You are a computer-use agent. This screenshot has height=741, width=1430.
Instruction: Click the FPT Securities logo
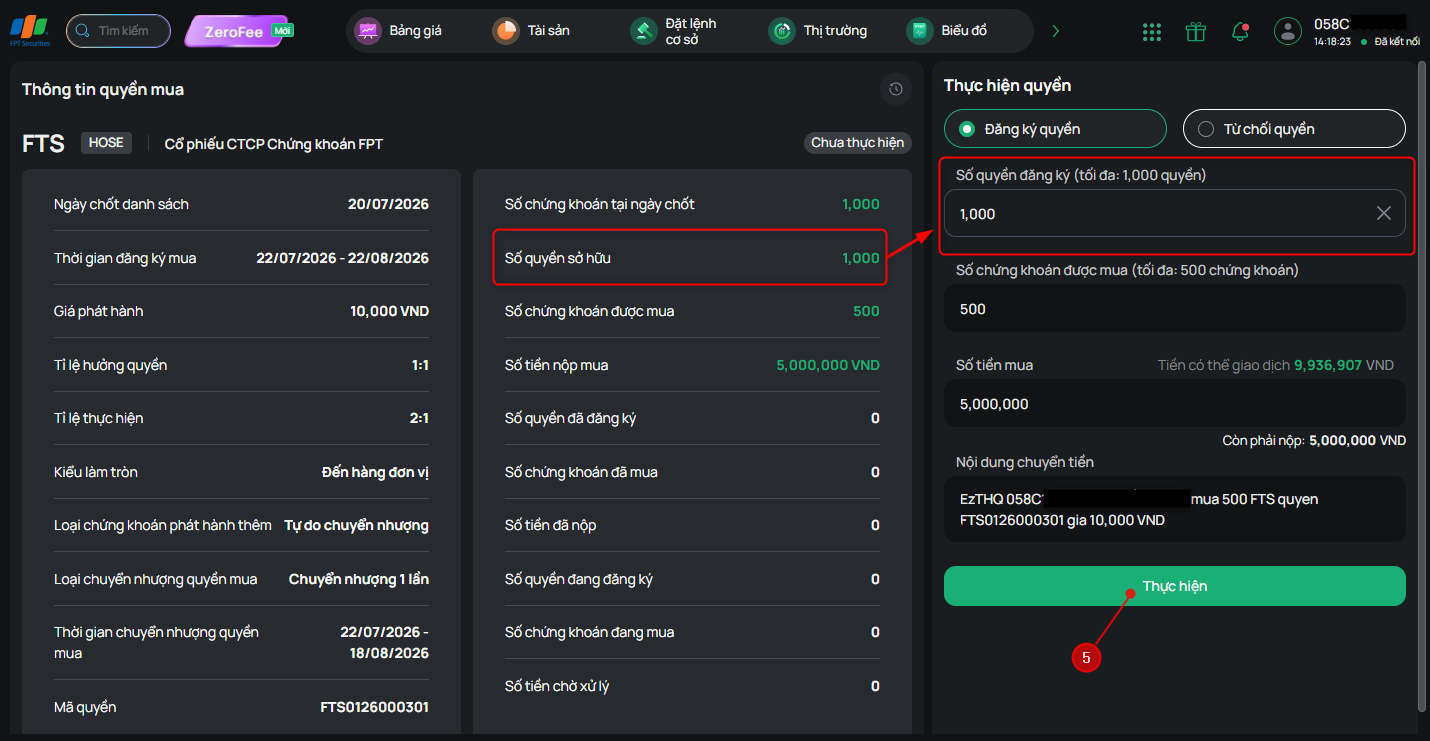tap(29, 31)
